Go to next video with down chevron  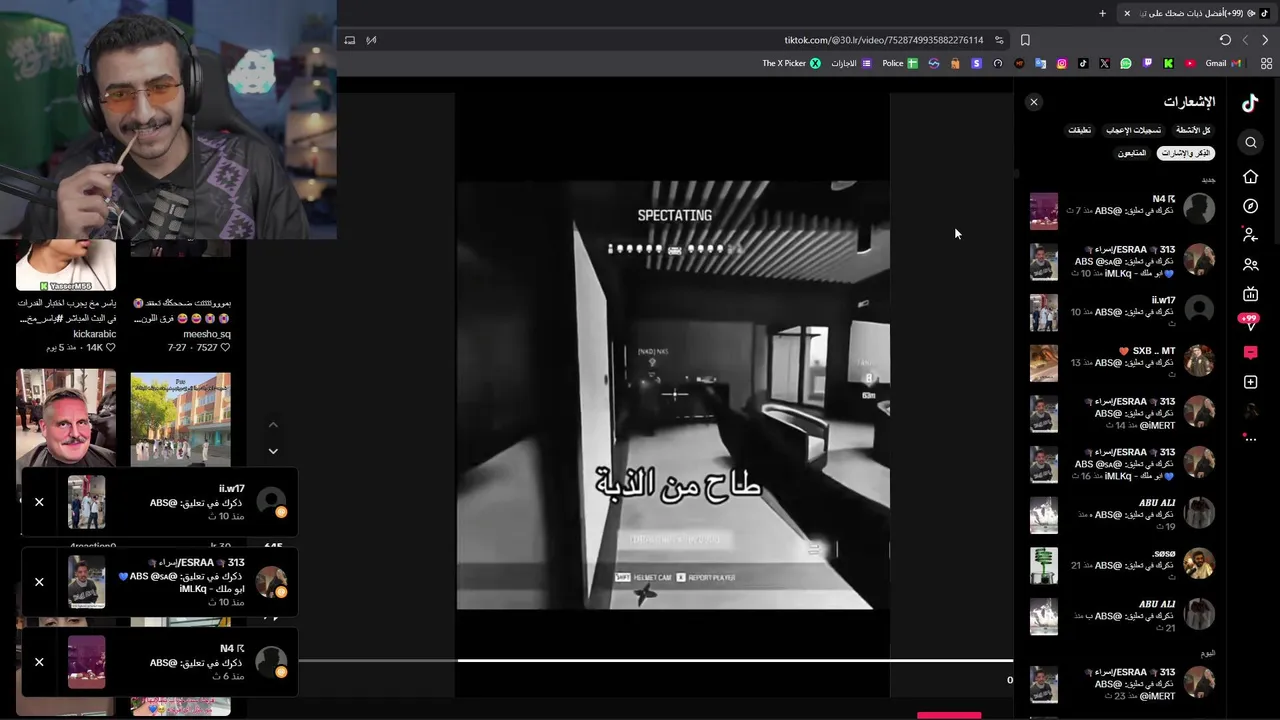273,451
